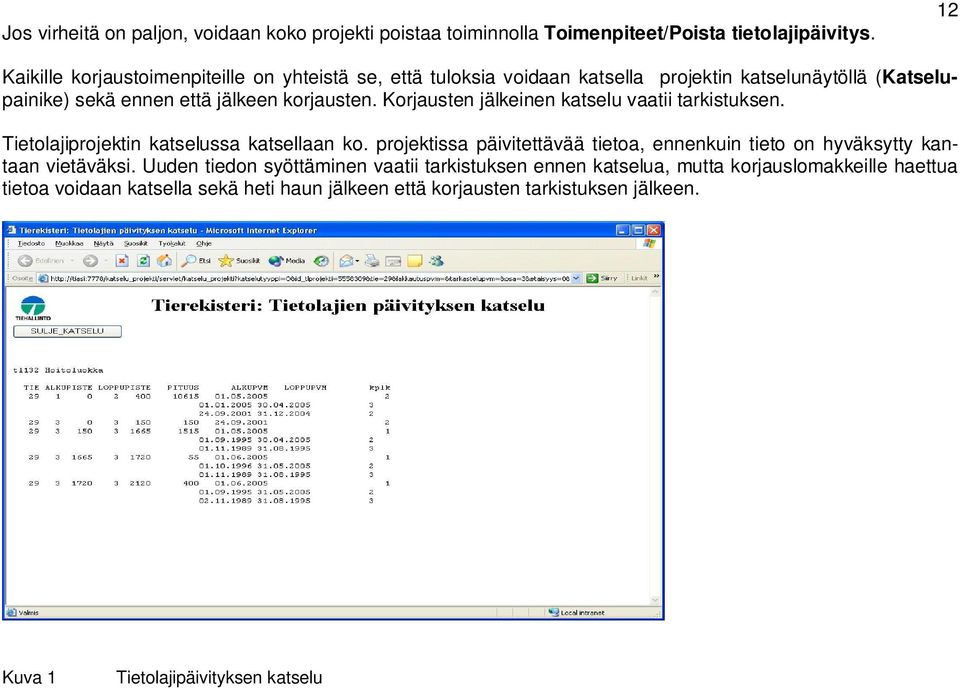Expand the Linkit chevron overflow
This screenshot has width=960, height=688.
(656, 277)
